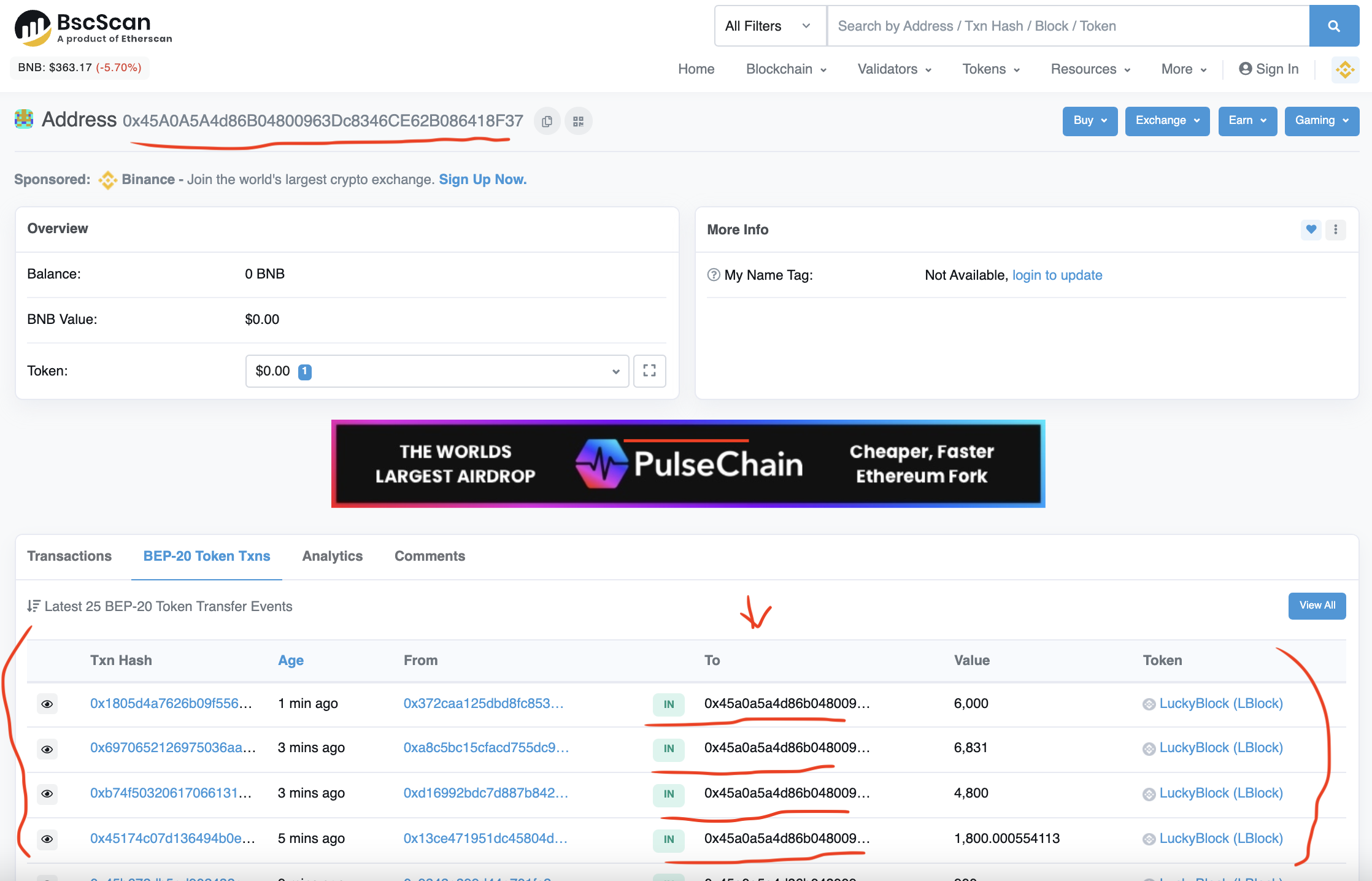The width and height of the screenshot is (1372, 881).
Task: Open the Earn dropdown button
Action: pyautogui.click(x=1247, y=121)
